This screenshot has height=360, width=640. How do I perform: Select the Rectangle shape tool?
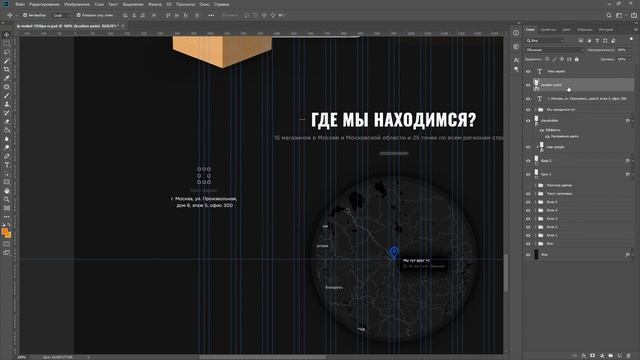tap(7, 182)
